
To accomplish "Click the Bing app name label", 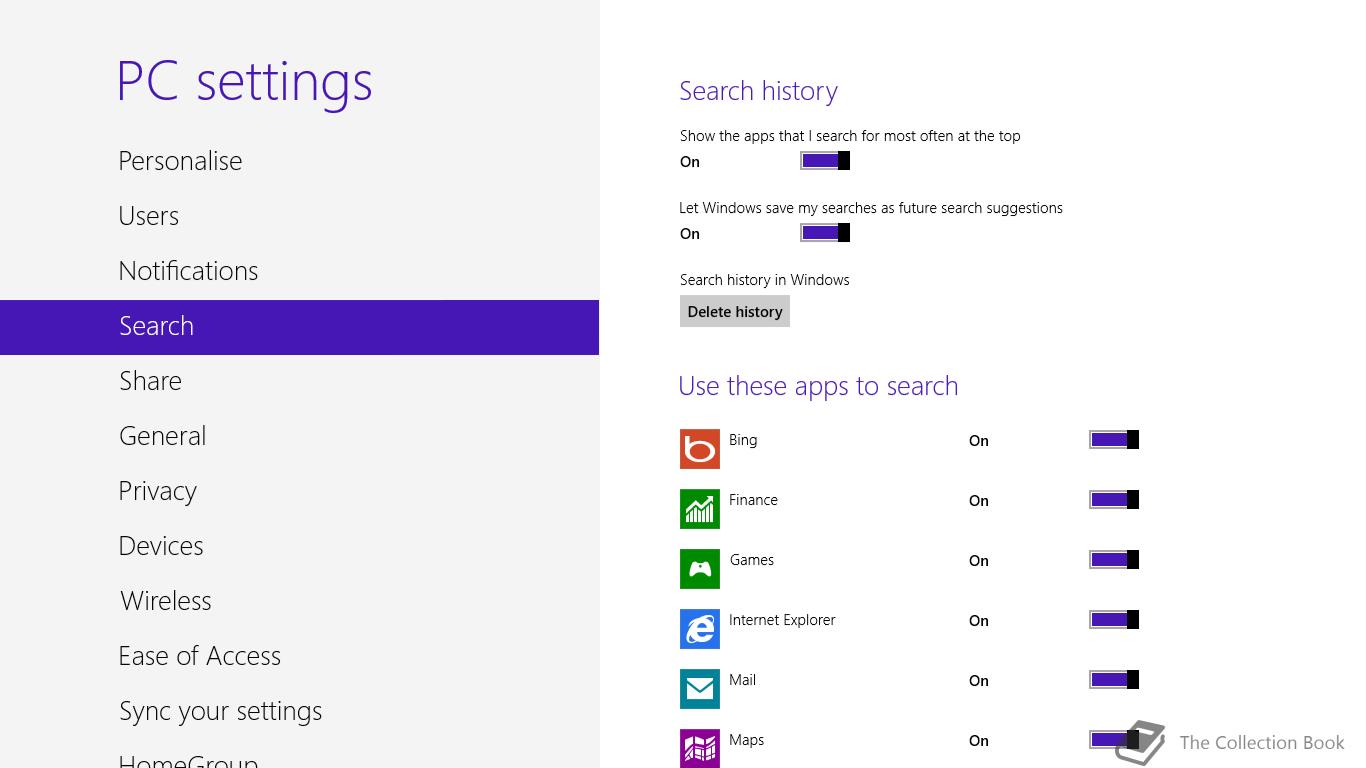I will pos(743,440).
